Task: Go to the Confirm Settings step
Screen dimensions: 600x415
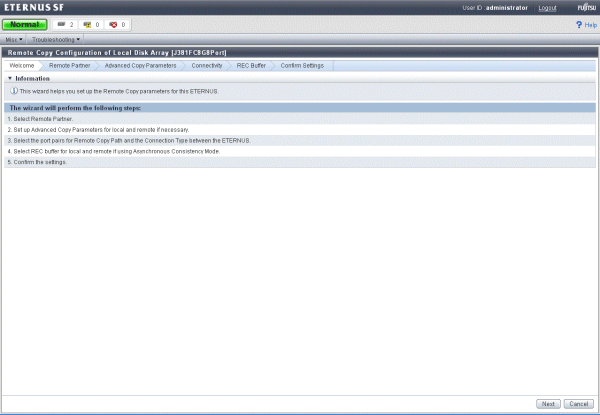Action: (x=302, y=66)
